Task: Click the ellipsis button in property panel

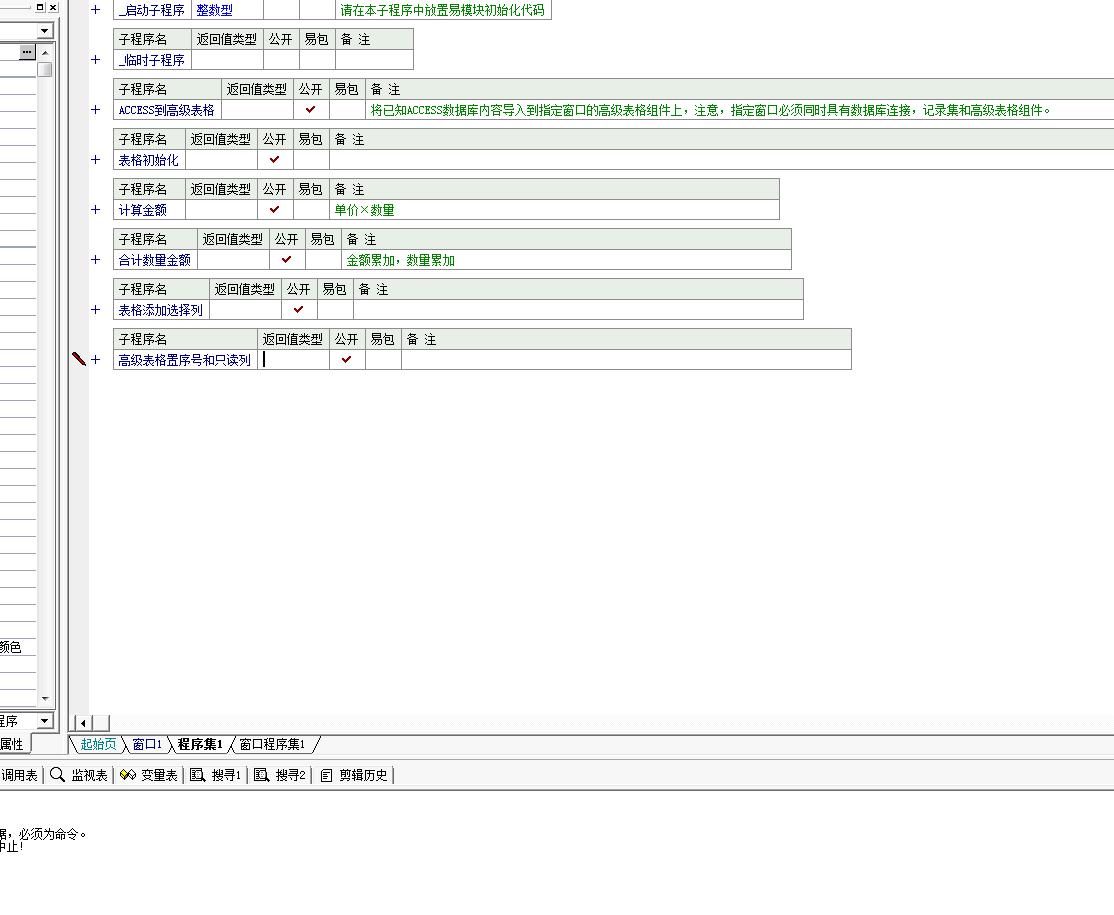Action: pos(27,52)
